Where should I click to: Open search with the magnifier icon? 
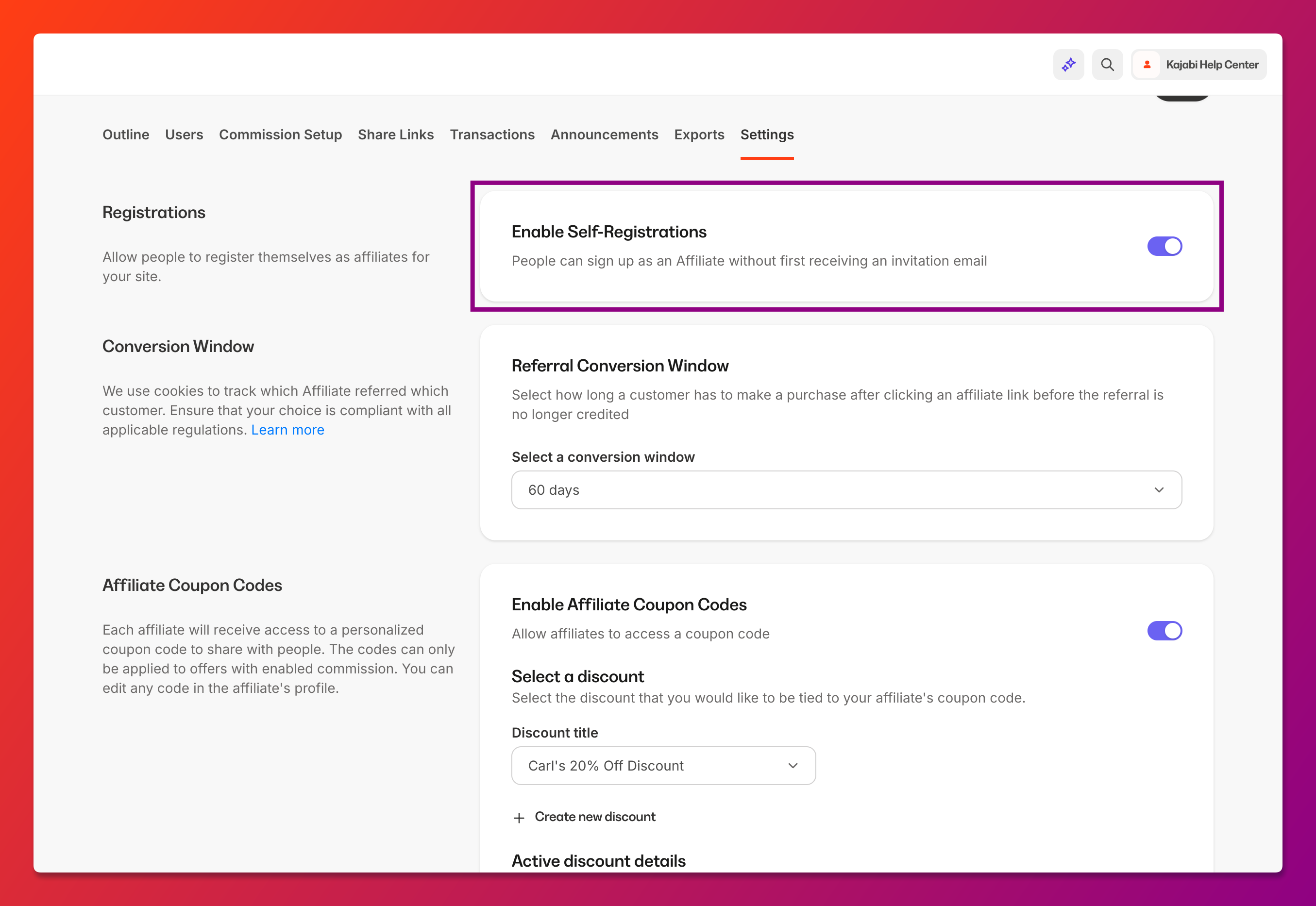[1107, 65]
